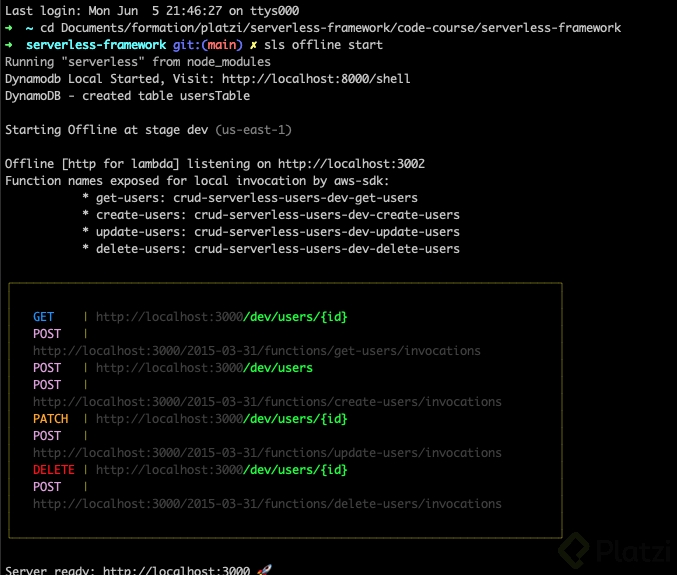This screenshot has height=575, width=677.
Task: Click the update-users invocations URL
Action: [x=267, y=453]
